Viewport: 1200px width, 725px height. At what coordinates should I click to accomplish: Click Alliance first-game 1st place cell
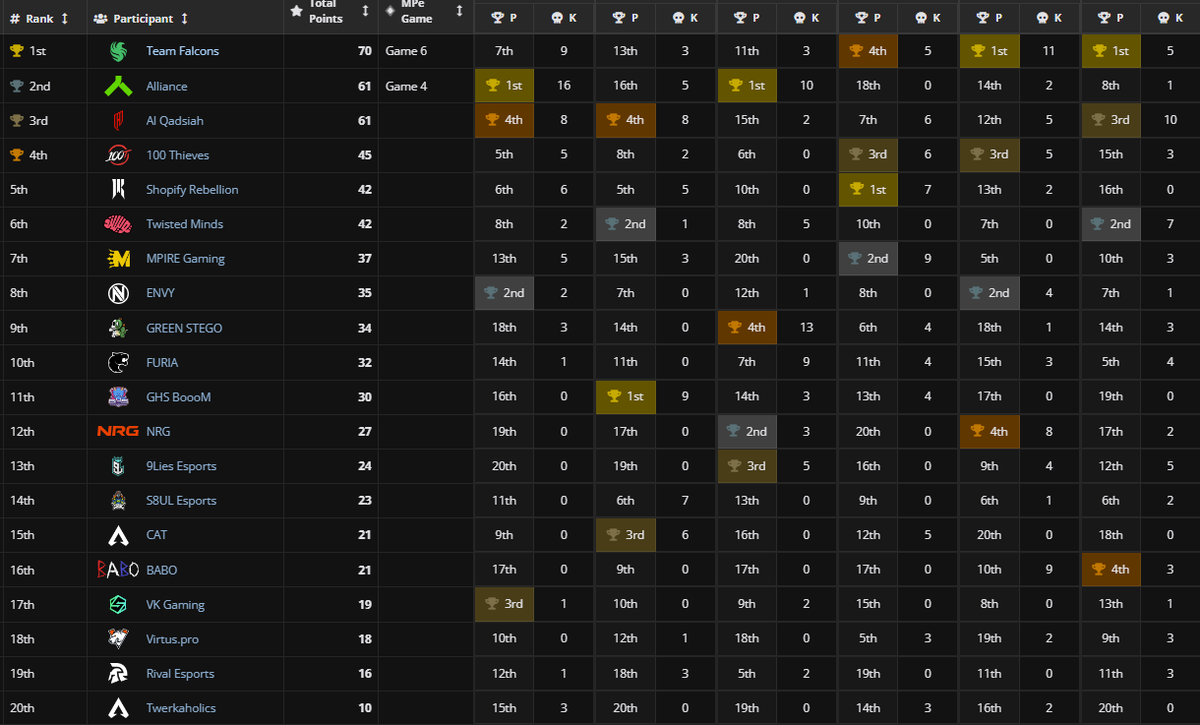click(x=504, y=86)
